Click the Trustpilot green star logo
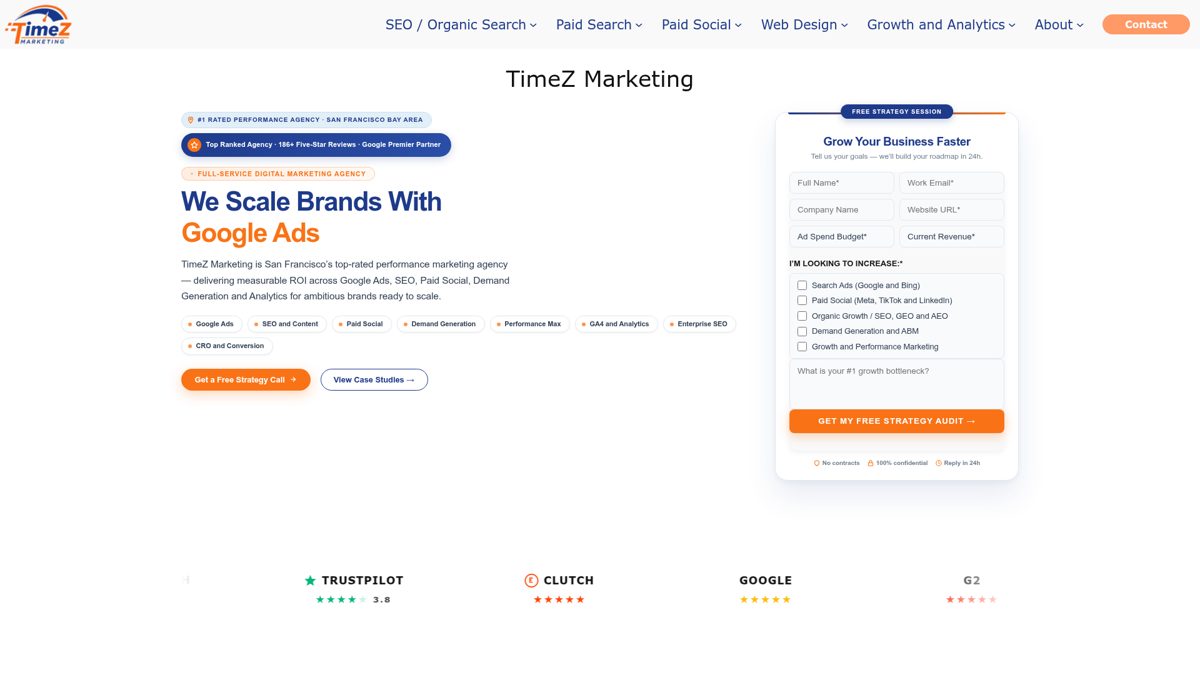This screenshot has height=675, width=1200. [310, 580]
